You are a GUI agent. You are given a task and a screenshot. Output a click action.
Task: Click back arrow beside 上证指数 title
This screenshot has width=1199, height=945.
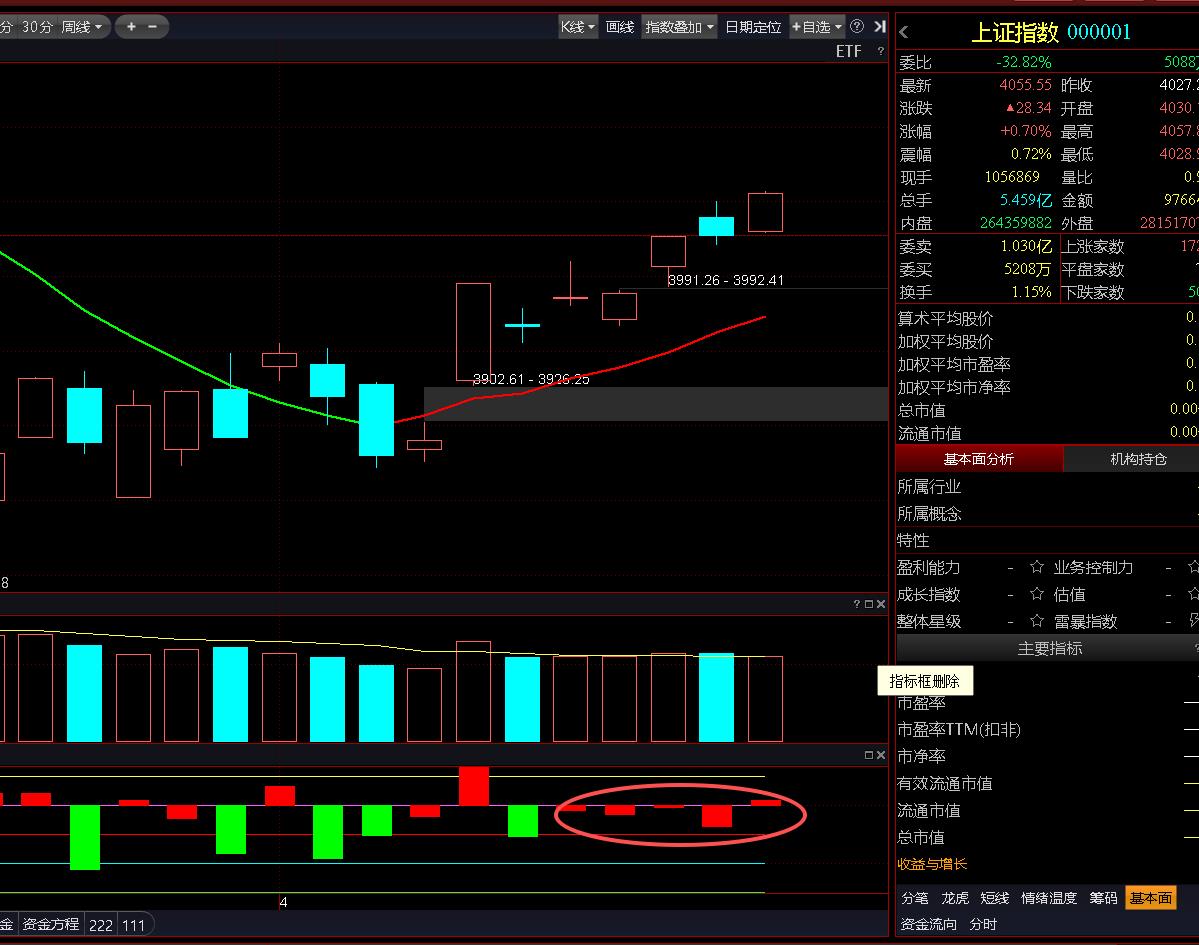click(x=904, y=32)
